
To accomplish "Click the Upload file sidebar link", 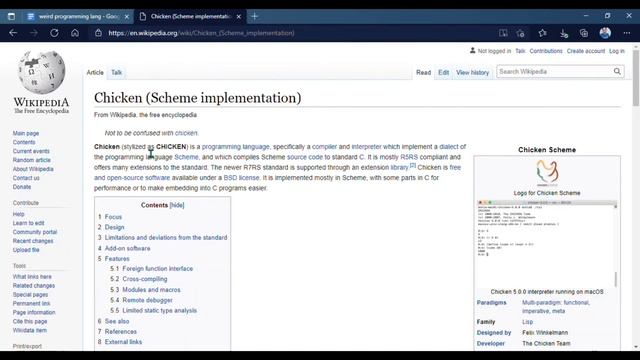I will click(x=26, y=250).
